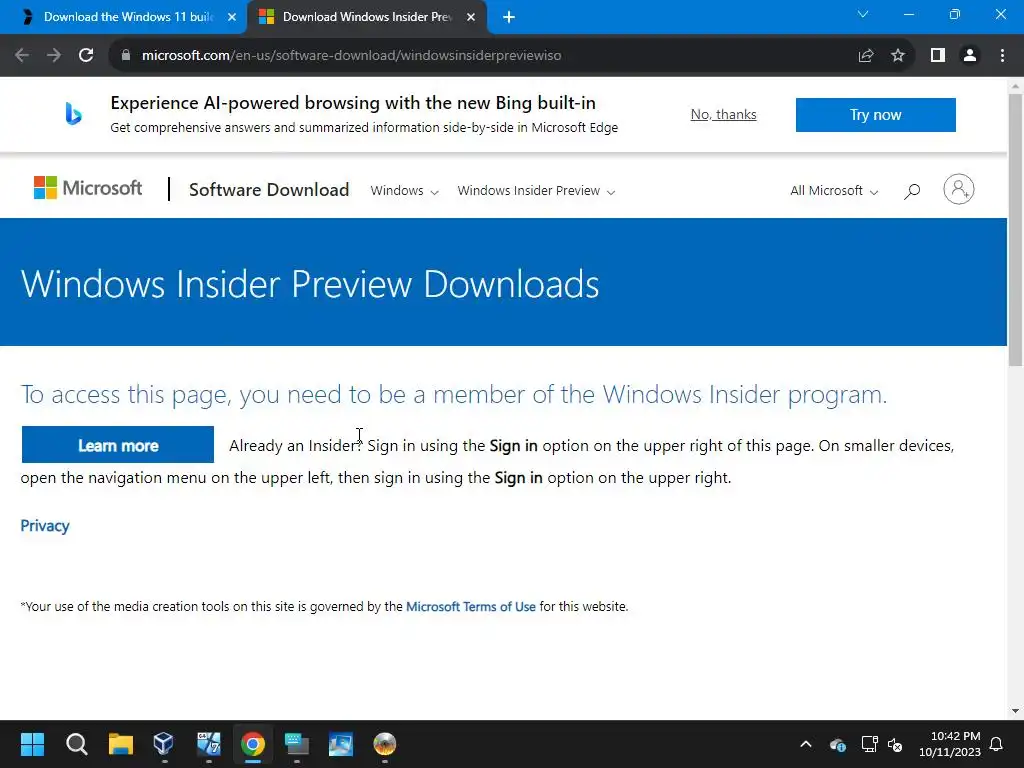Click the Chrome icon in the taskbar
This screenshot has height=768, width=1024.
click(253, 744)
